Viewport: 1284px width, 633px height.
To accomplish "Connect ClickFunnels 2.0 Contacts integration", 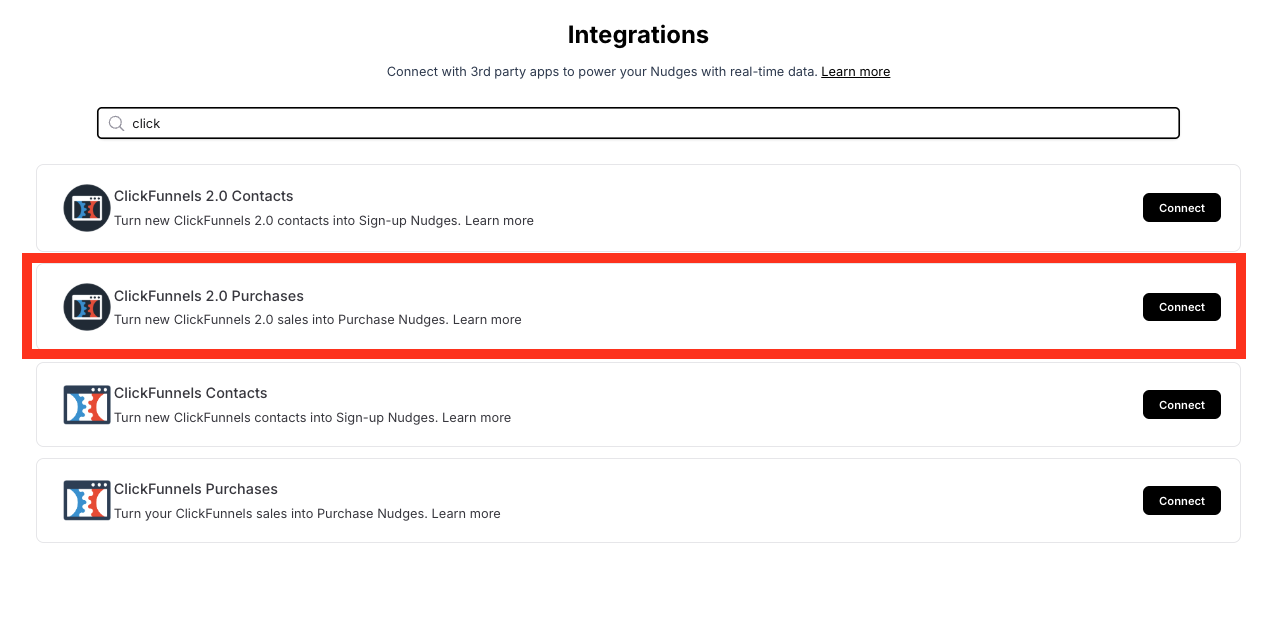I will click(1181, 208).
